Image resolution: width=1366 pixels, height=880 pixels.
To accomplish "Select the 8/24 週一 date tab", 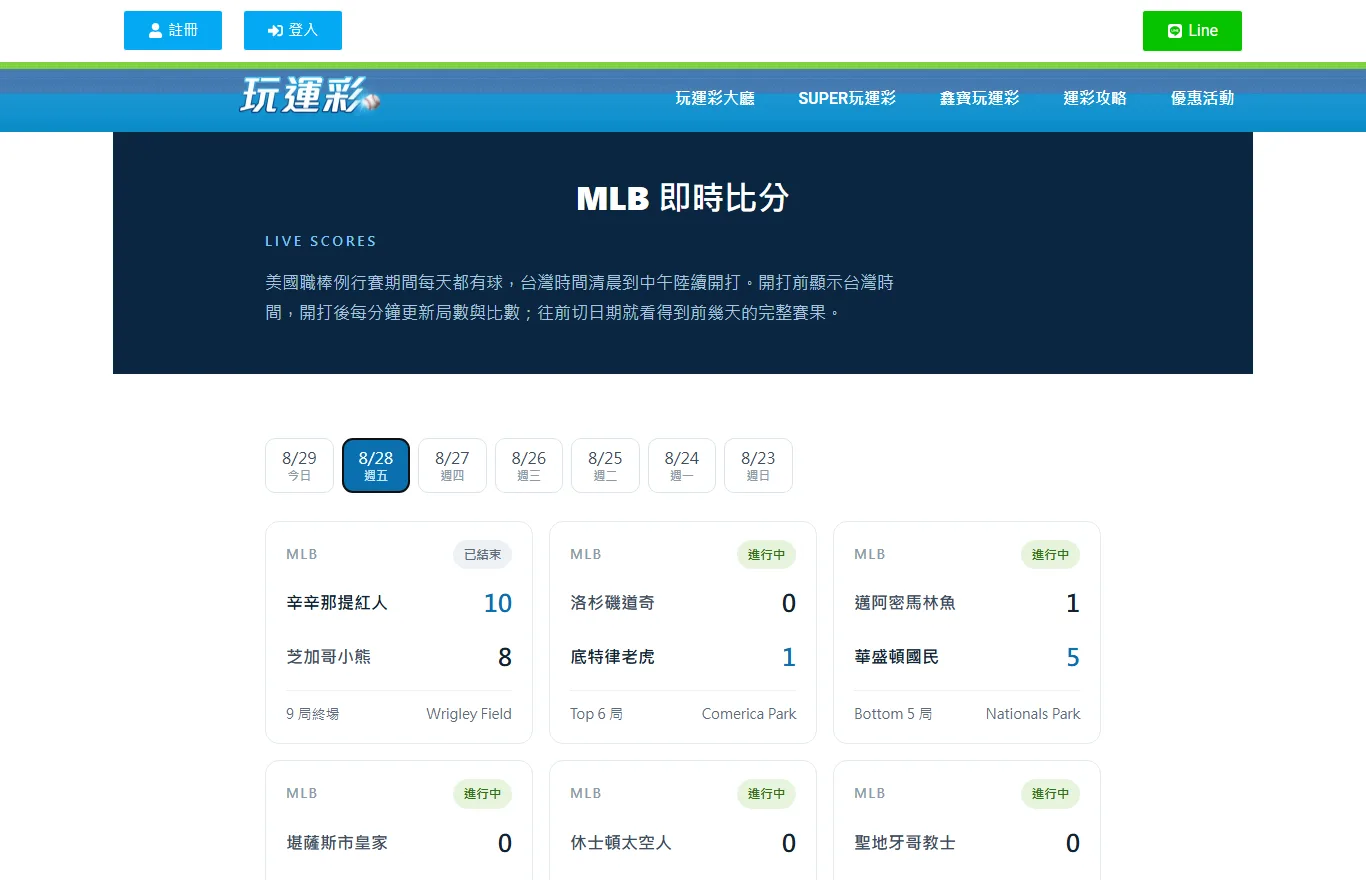I will point(682,466).
